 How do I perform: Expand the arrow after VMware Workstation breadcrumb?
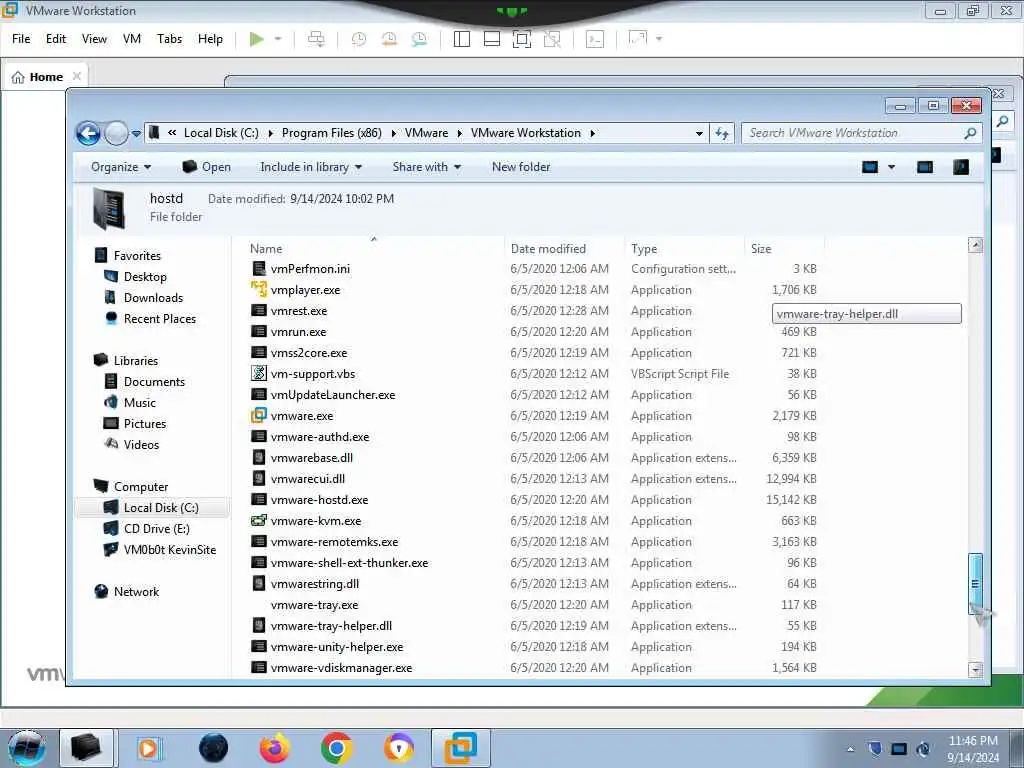coord(592,133)
